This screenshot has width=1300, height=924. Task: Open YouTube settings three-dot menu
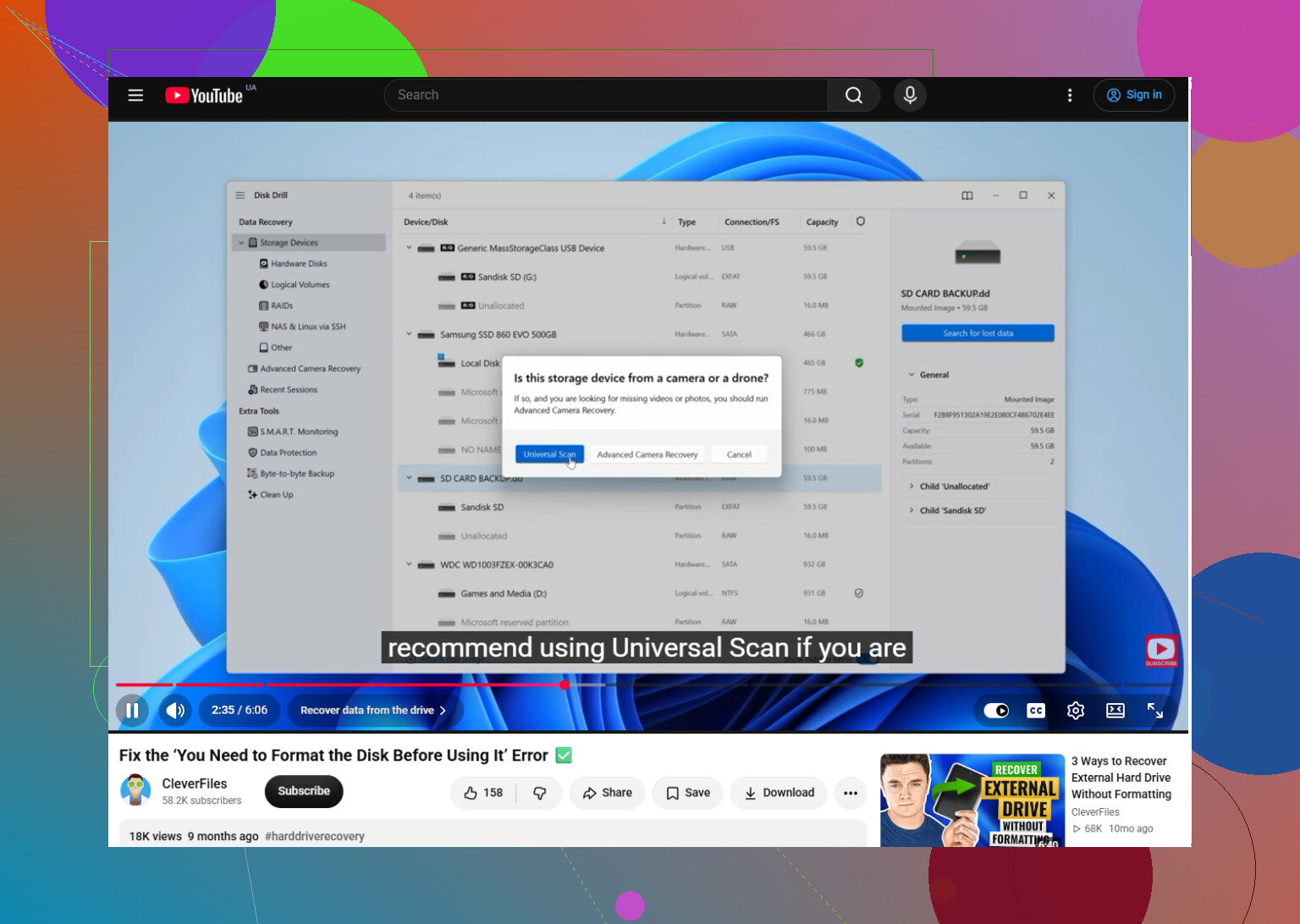(x=1070, y=96)
